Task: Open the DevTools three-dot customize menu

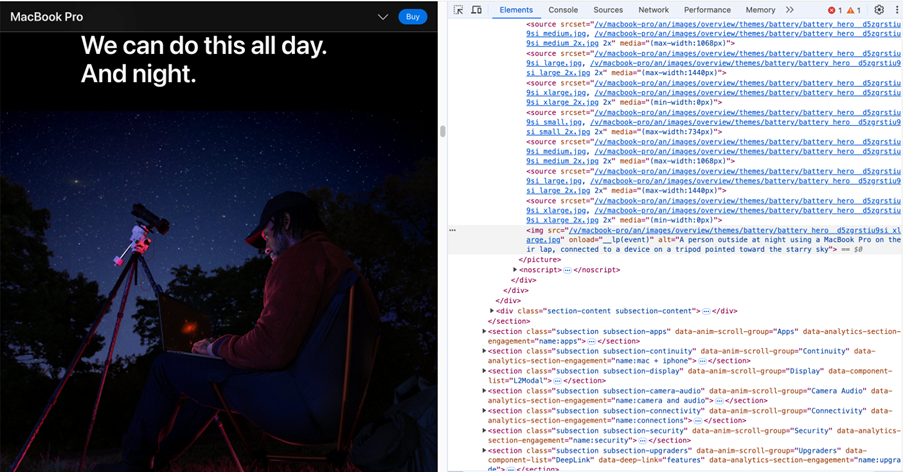Action: 897,10
